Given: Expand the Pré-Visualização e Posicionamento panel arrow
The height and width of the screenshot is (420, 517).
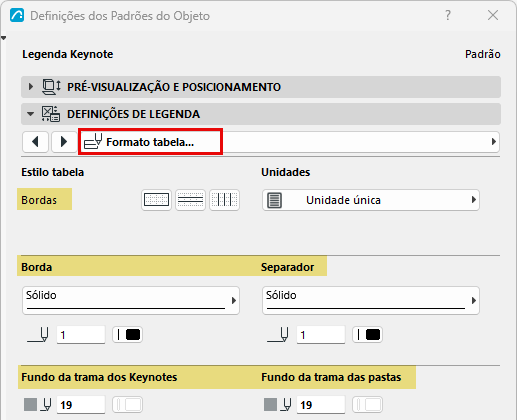Looking at the screenshot, I should [31, 87].
